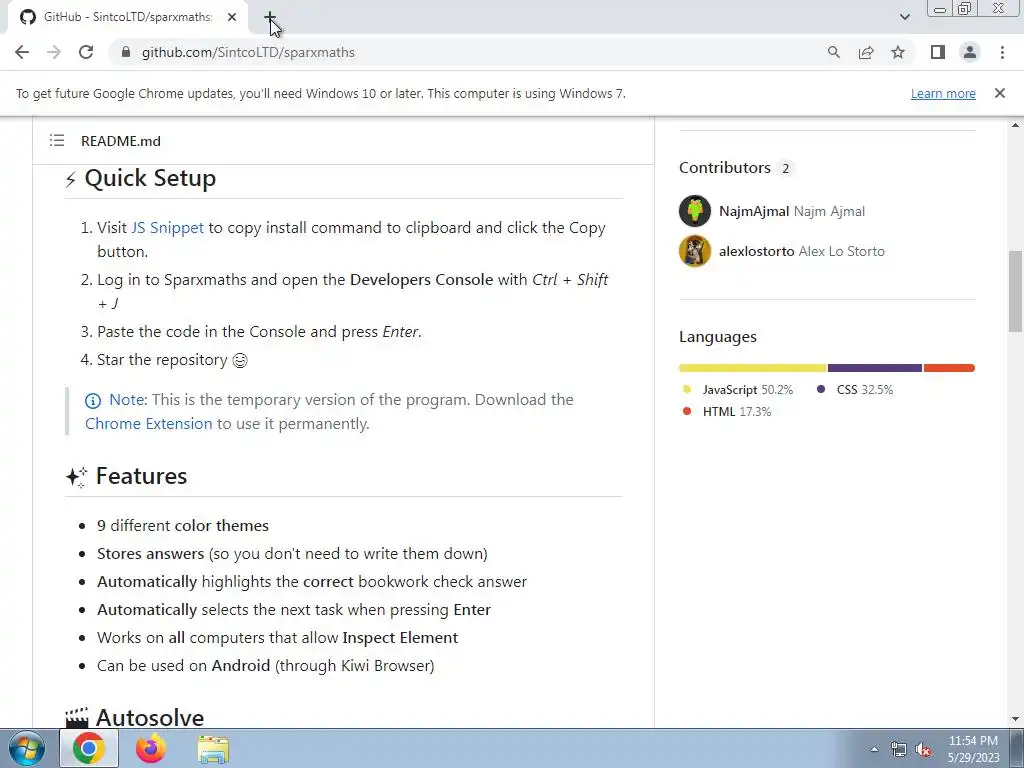Screen dimensions: 1024x768
Task: Launch Firefox from the taskbar
Action: point(151,748)
